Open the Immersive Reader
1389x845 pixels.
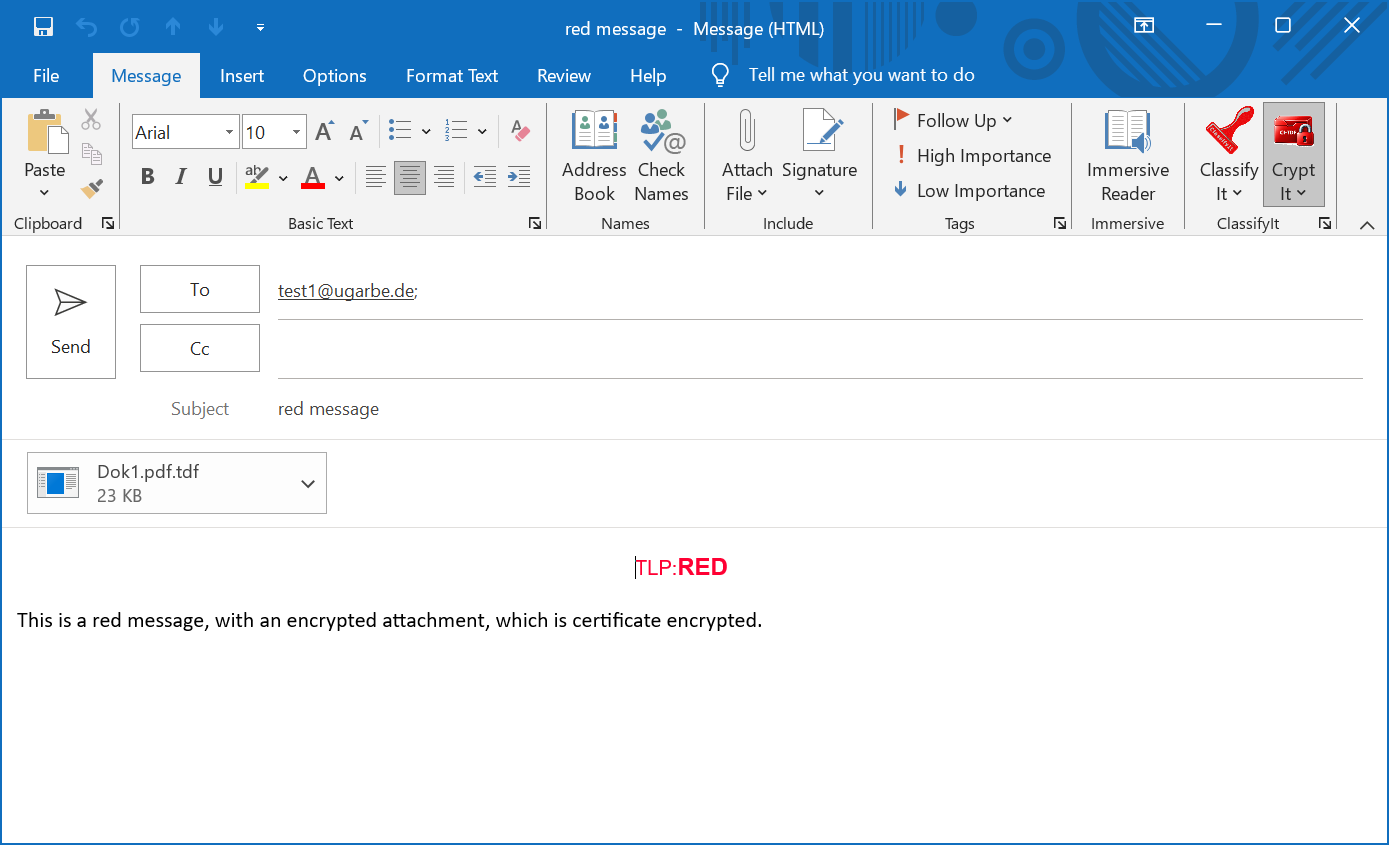(1128, 157)
